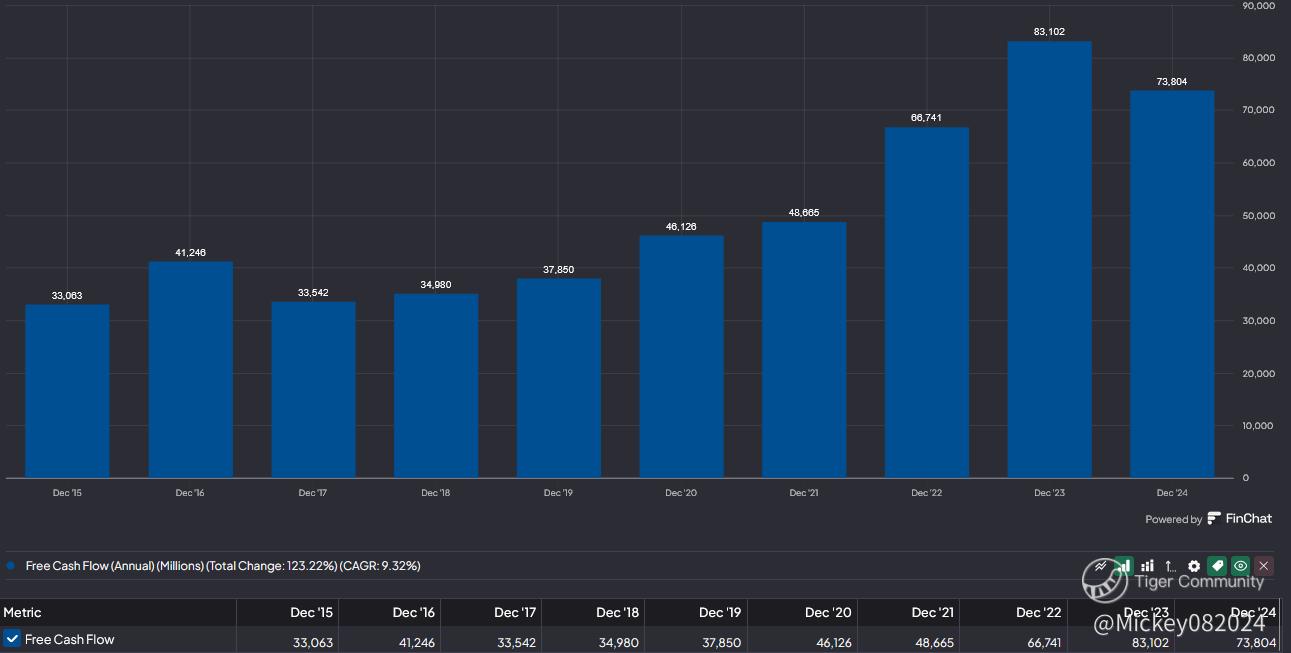Click the axis scale arrow icon

[x=1170, y=566]
